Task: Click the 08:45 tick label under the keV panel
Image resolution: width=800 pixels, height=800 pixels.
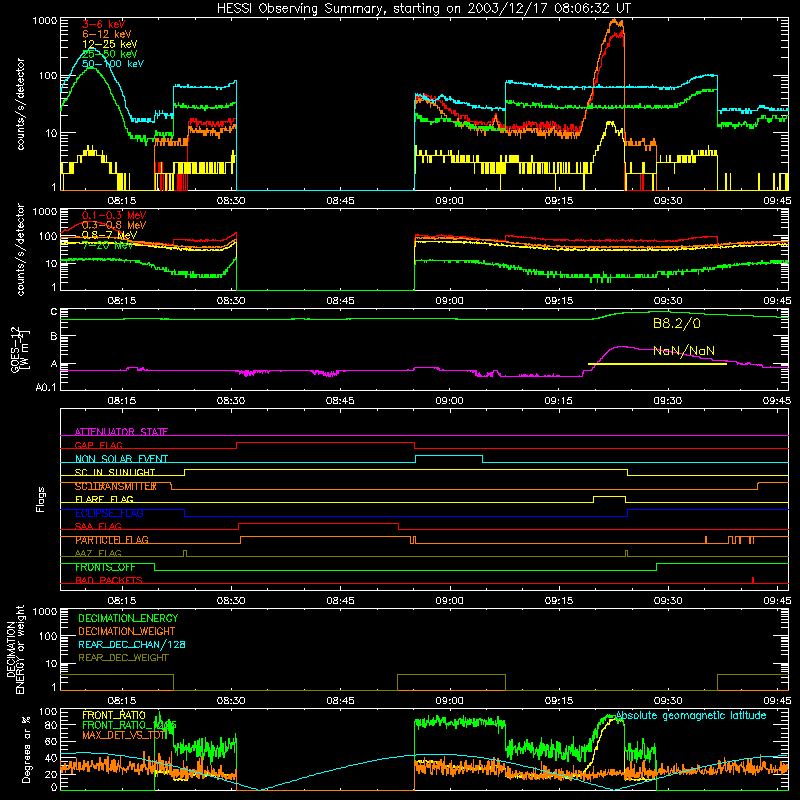Action: coord(340,201)
